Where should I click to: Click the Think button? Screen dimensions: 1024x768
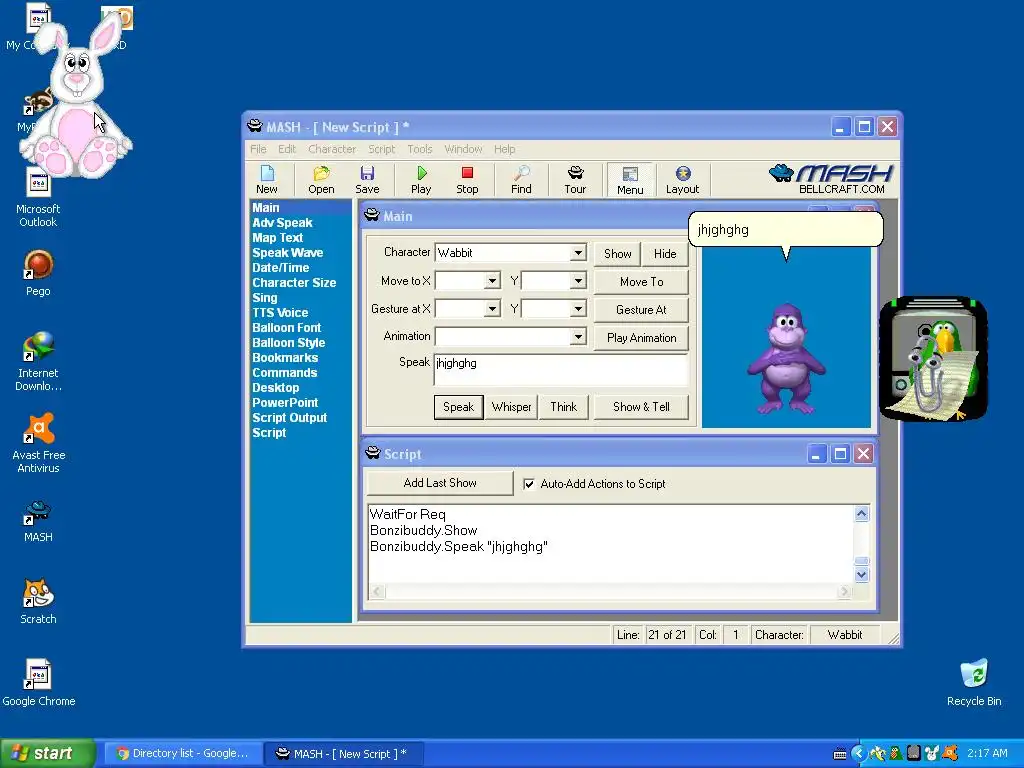564,407
